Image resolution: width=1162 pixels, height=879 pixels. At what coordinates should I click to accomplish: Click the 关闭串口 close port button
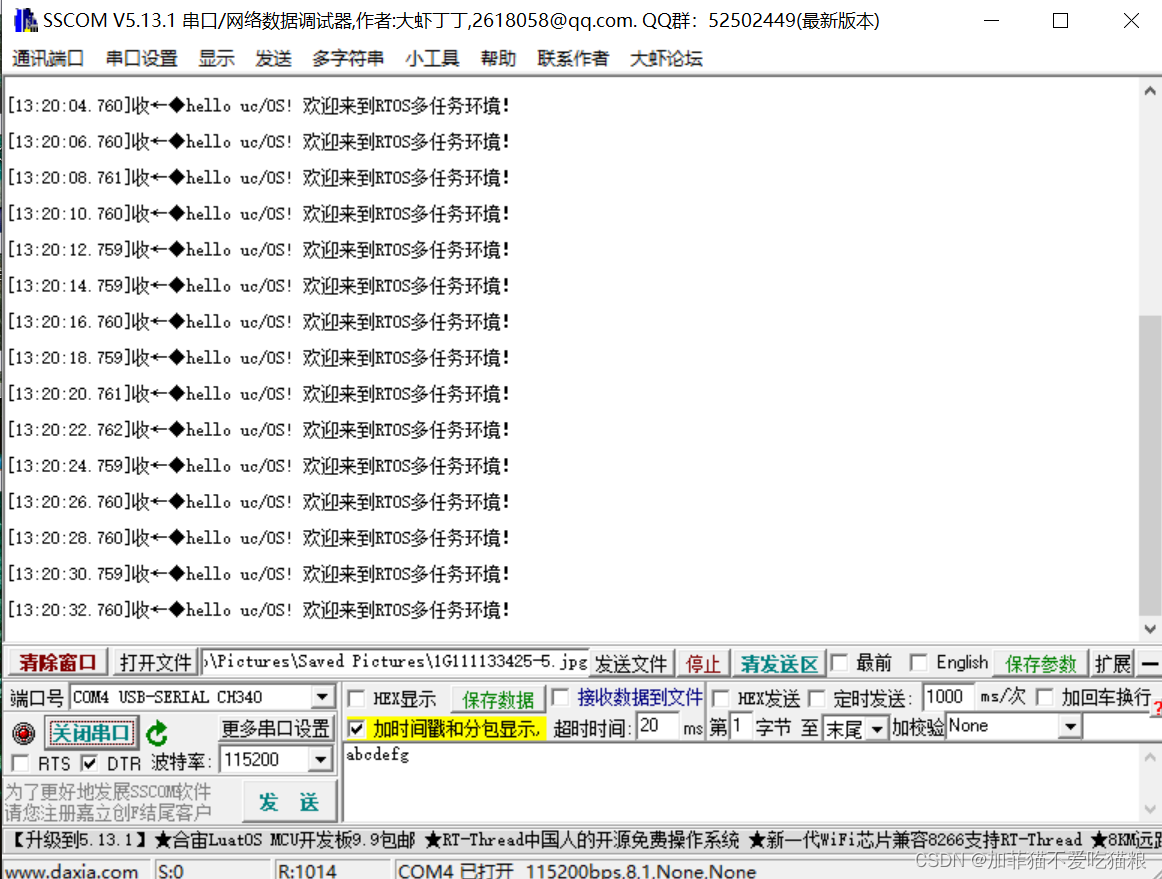click(x=91, y=732)
